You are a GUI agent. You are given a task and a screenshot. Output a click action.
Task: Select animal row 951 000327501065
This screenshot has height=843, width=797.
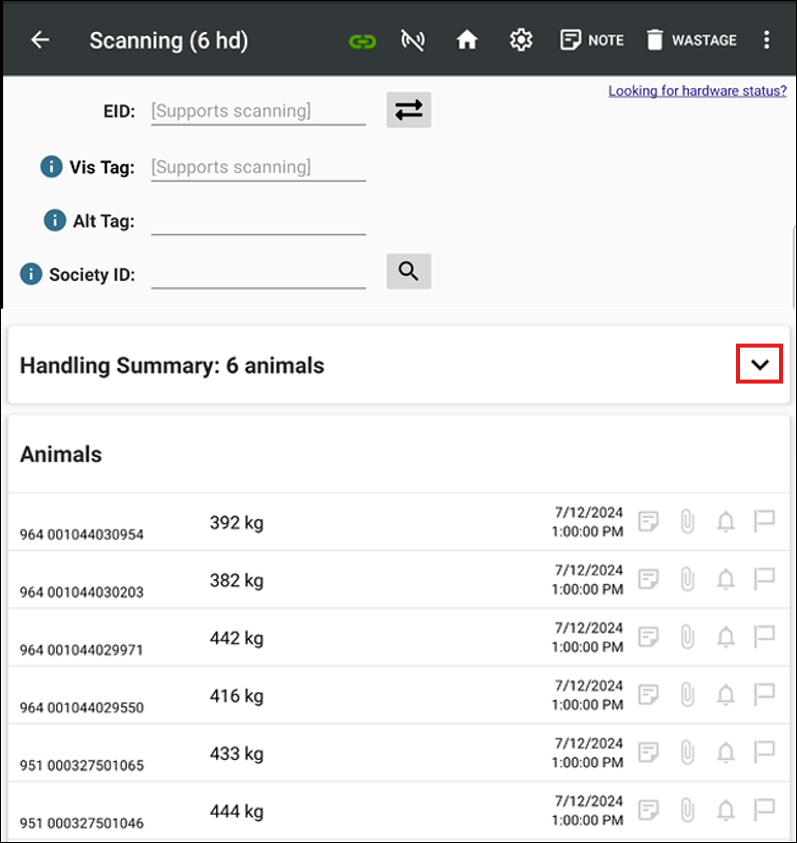coord(300,753)
